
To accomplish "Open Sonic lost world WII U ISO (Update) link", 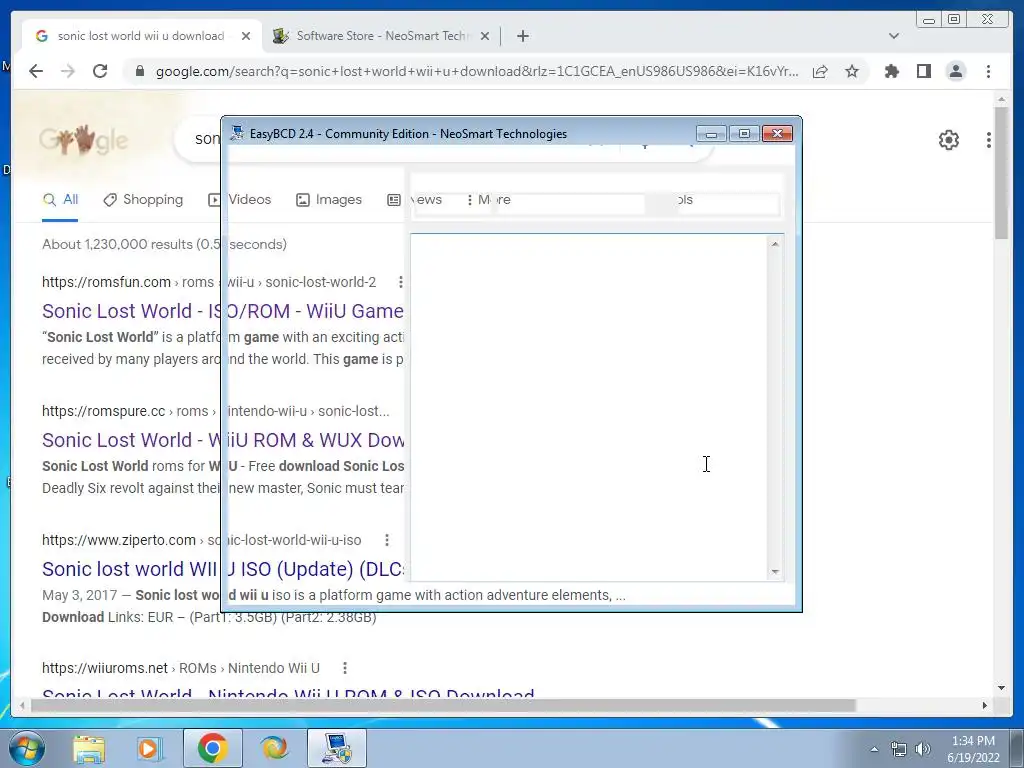I will tap(223, 569).
